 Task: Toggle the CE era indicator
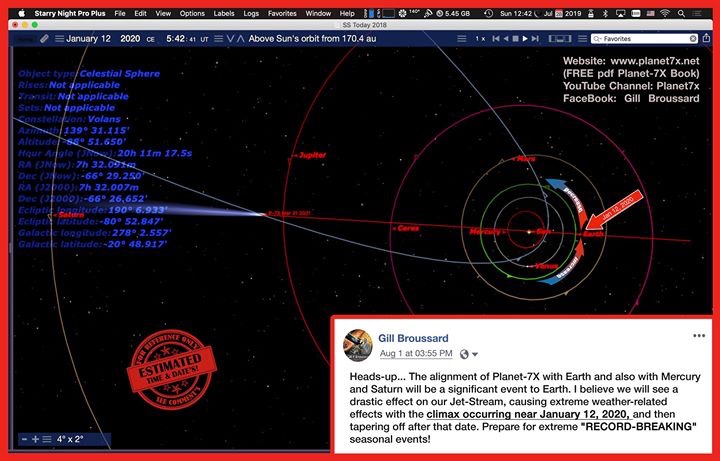[151, 39]
